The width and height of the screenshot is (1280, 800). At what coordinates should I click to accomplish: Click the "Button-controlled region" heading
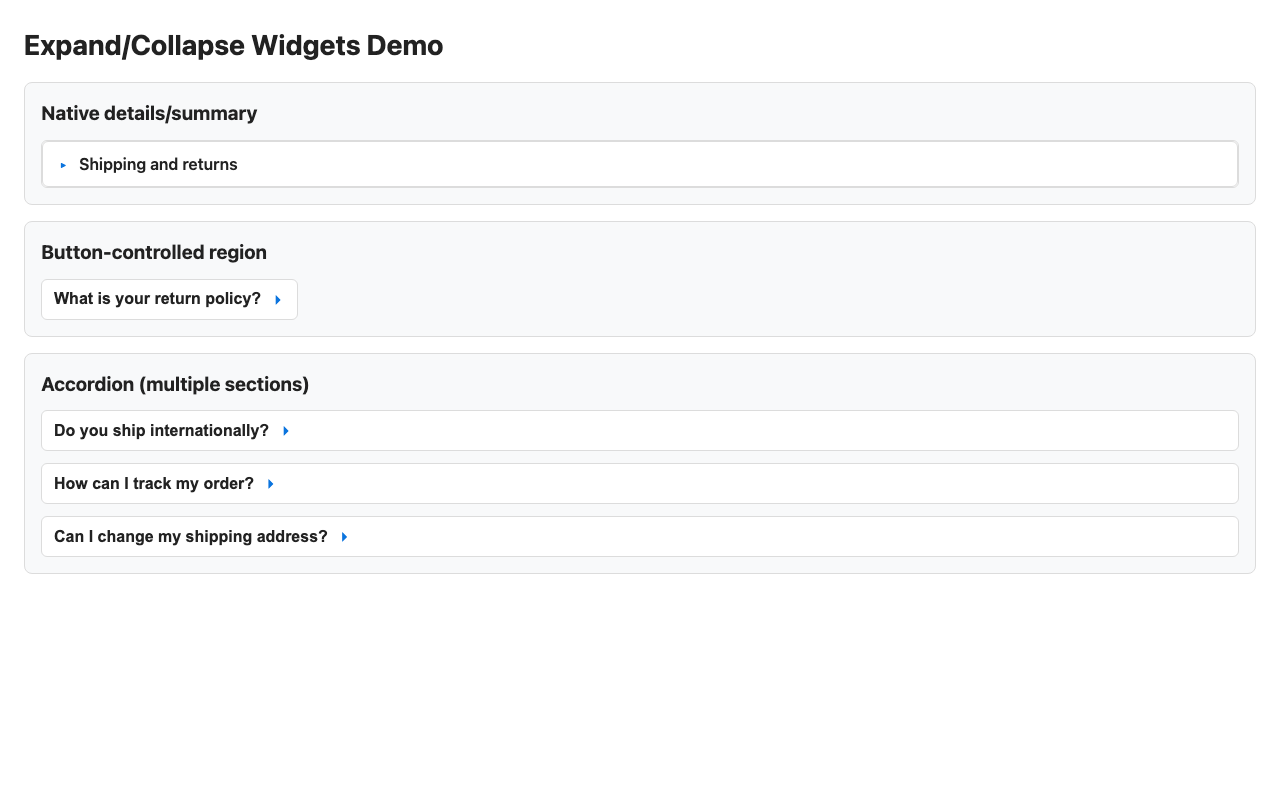click(154, 252)
